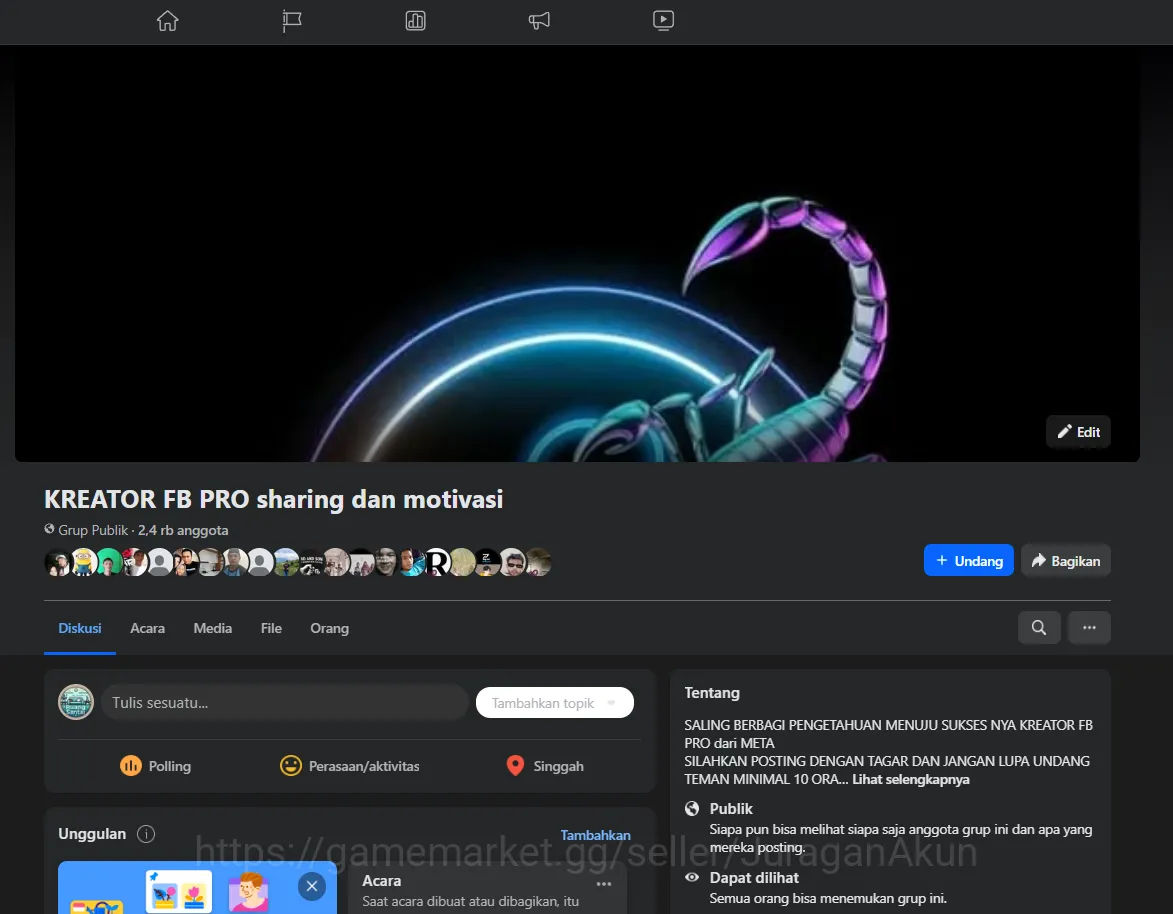Screen dimensions: 1173x914
Task: Click the Dapat dilihat eye icon
Action: click(x=692, y=877)
